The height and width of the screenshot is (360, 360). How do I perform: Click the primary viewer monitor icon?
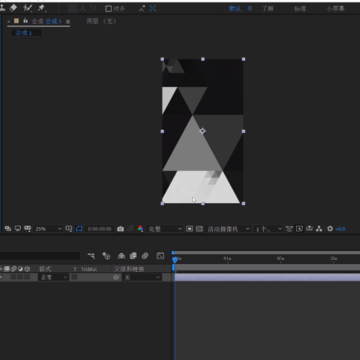click(18, 229)
